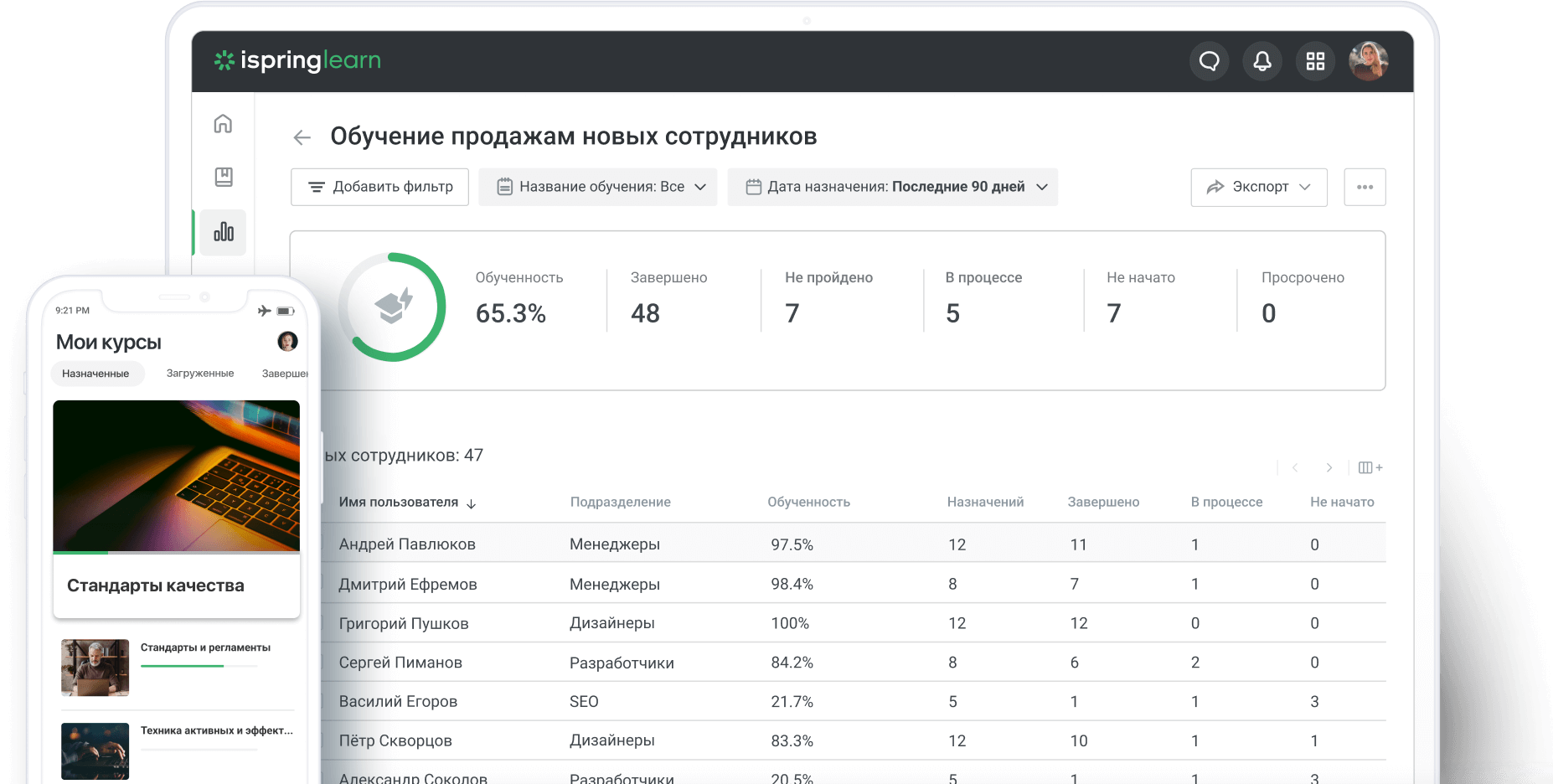The width and height of the screenshot is (1553, 784).
Task: Click the 100% value for Григорий Пушков
Action: click(x=790, y=623)
